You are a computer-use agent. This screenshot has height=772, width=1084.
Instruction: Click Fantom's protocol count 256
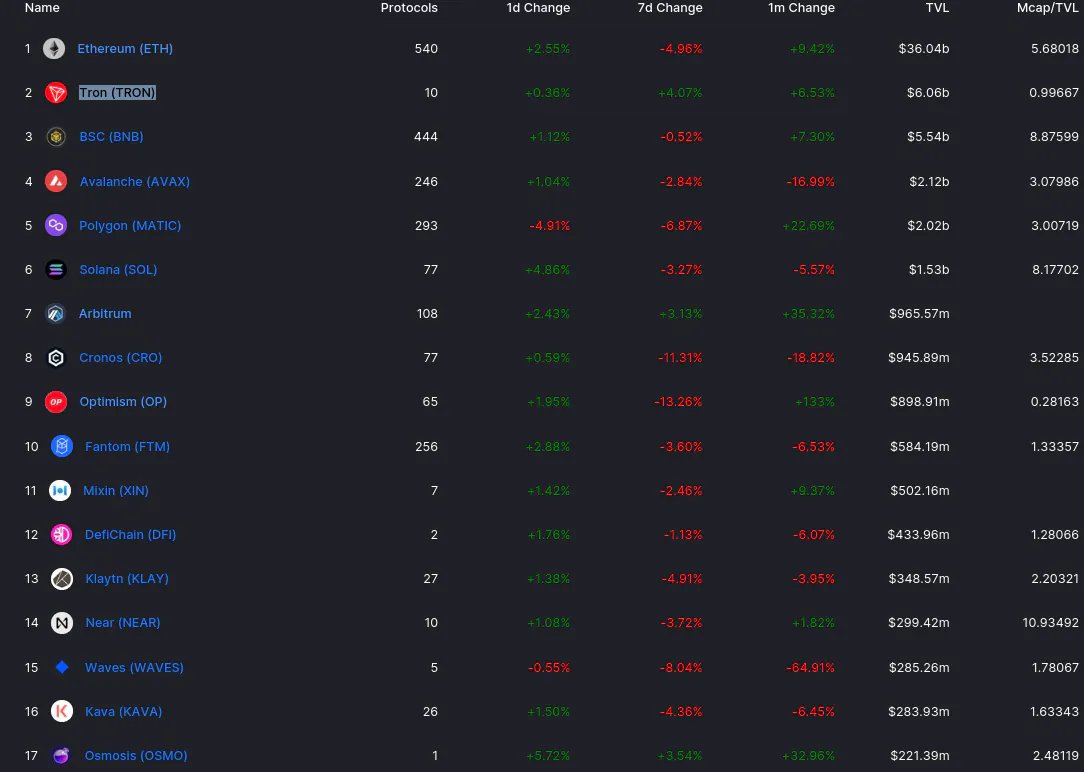tap(427, 446)
